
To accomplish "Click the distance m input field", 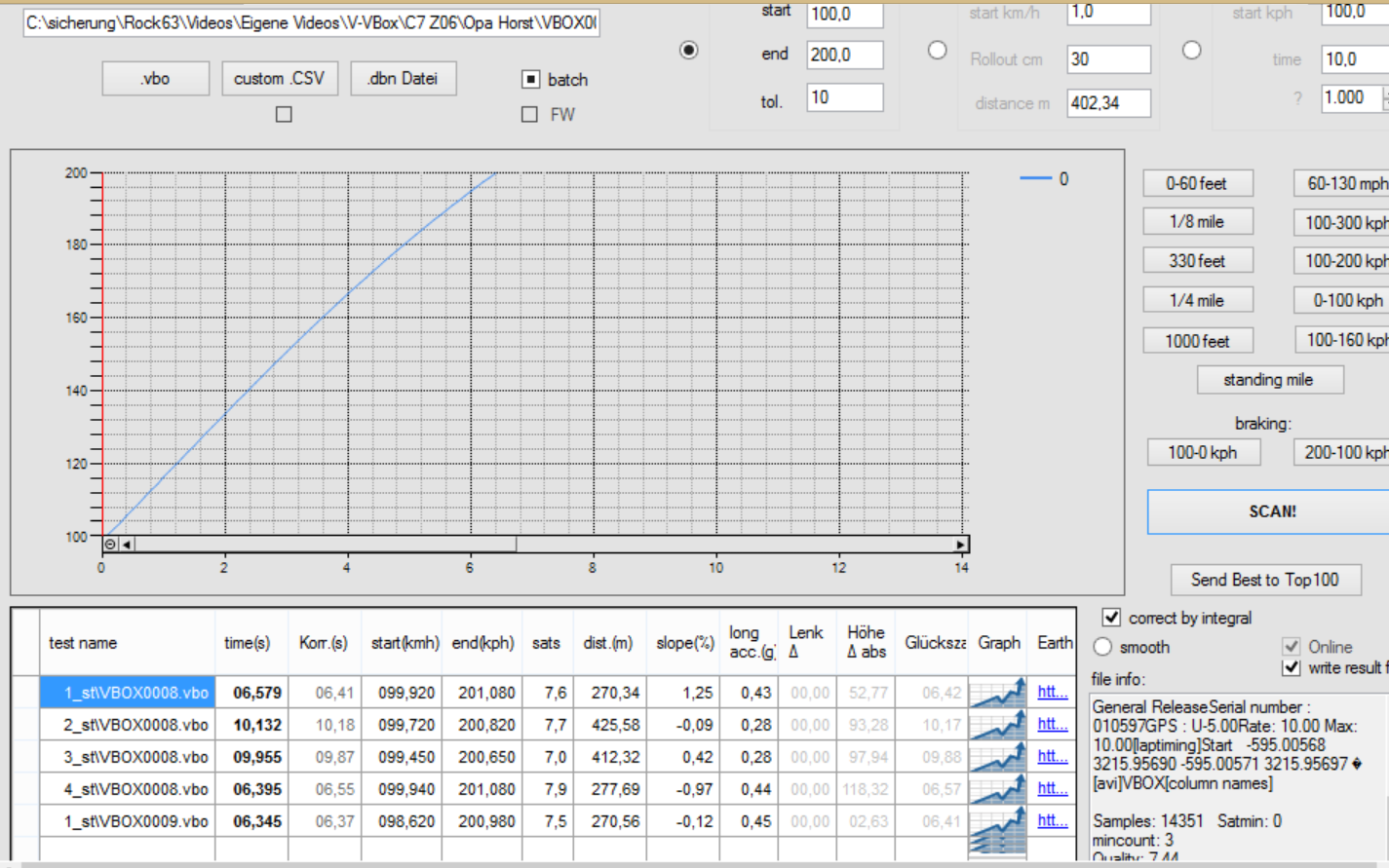I will (1107, 103).
